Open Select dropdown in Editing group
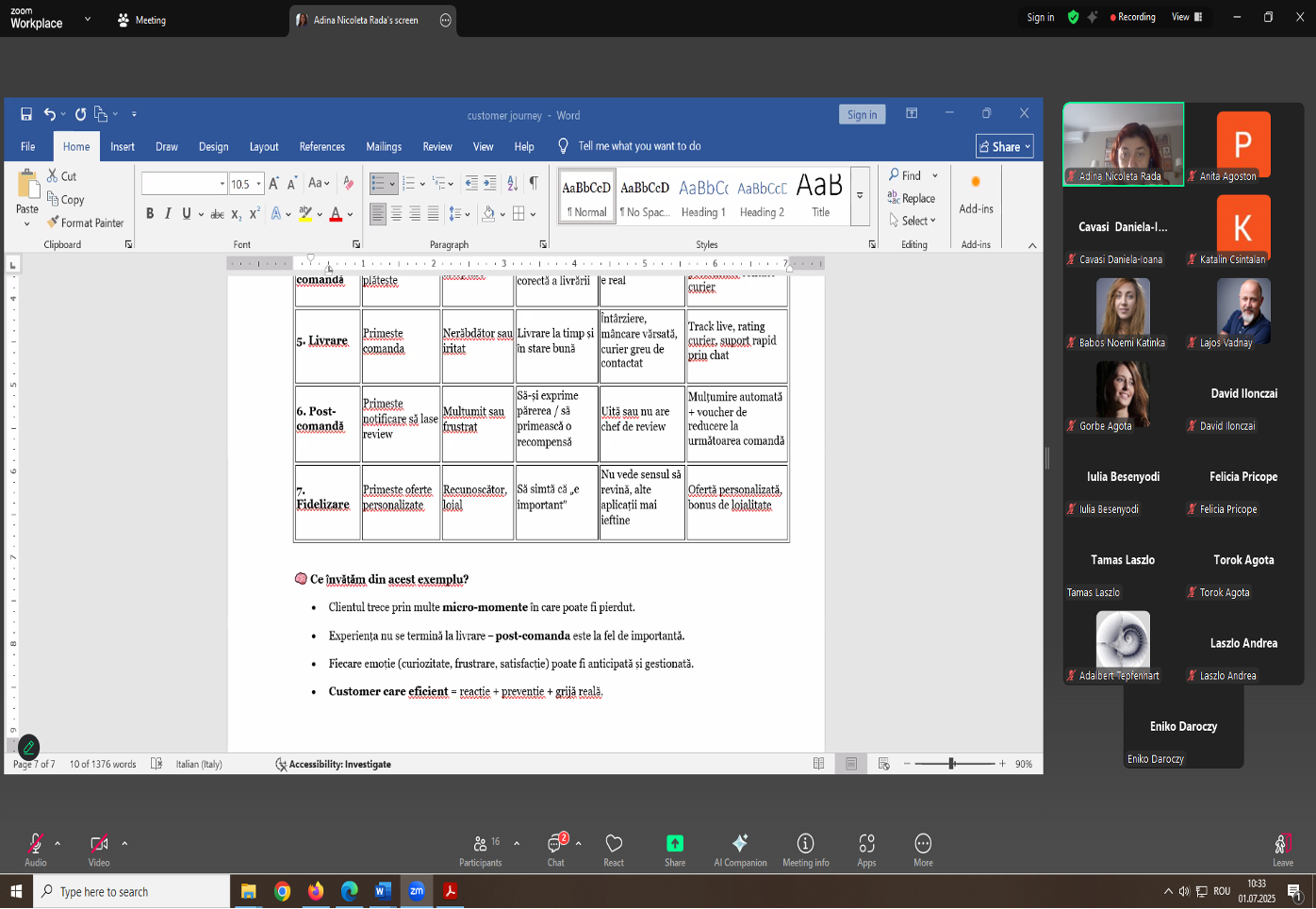The image size is (1316, 909). [913, 221]
